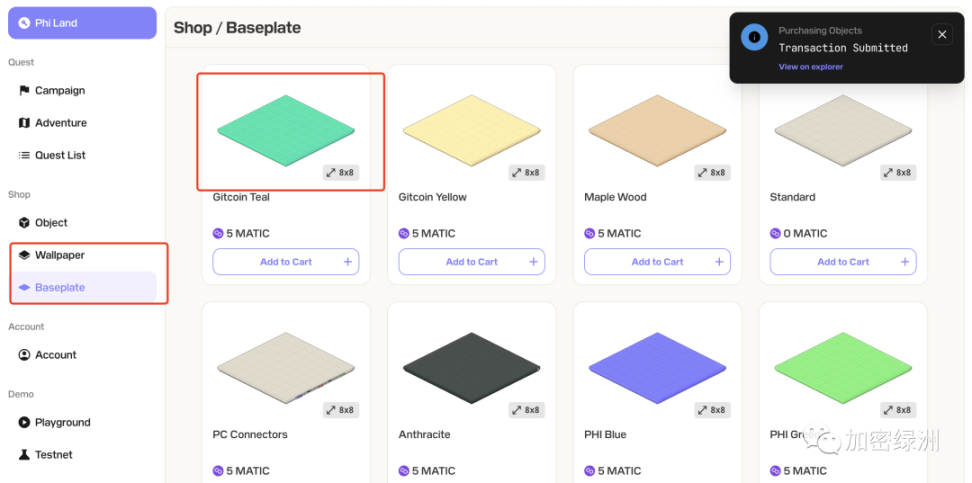
Task: Click the Wallpaper layers icon
Action: [24, 255]
